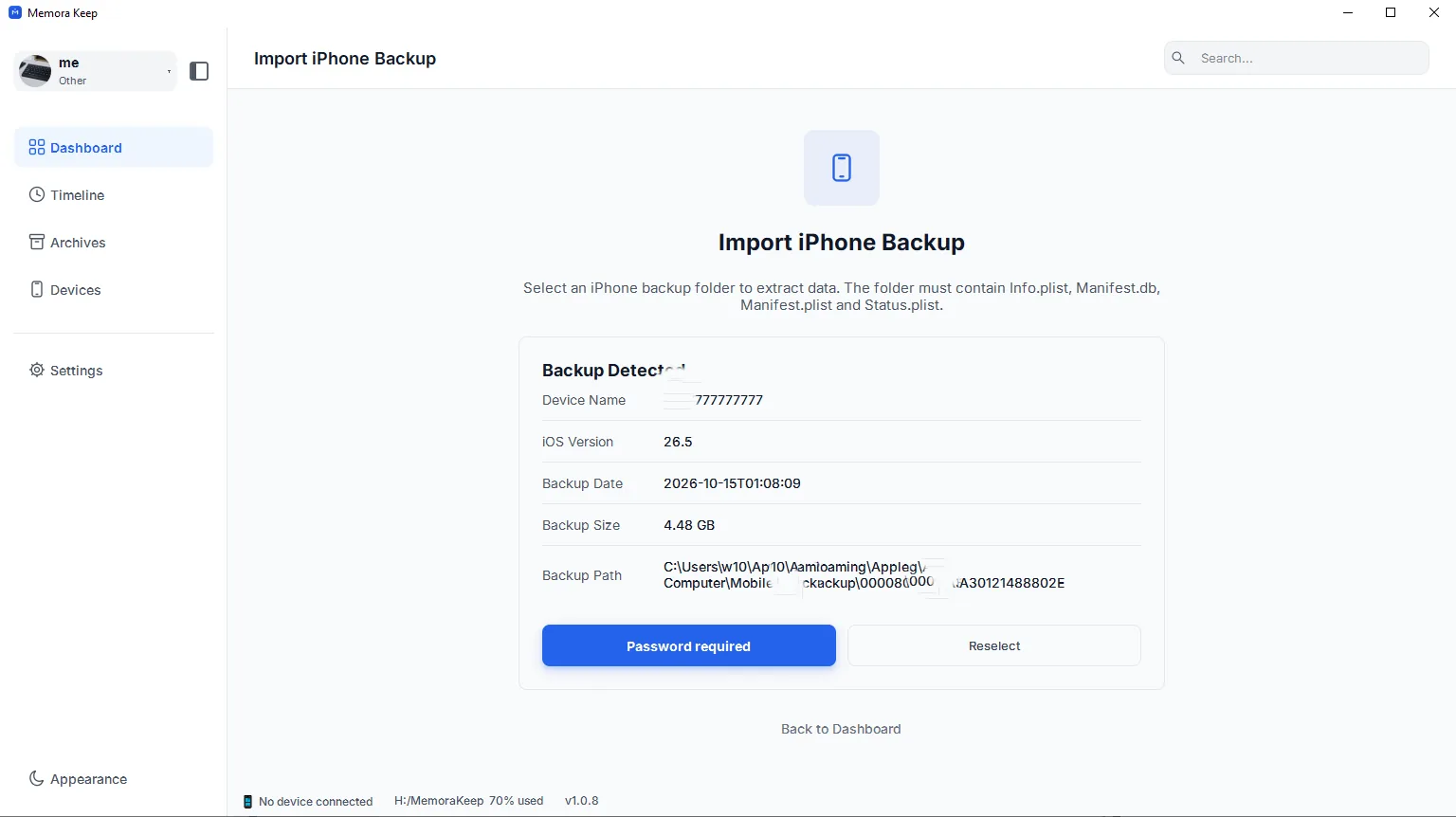Click the device status icon in status bar
This screenshot has width=1456, height=817.
click(247, 802)
